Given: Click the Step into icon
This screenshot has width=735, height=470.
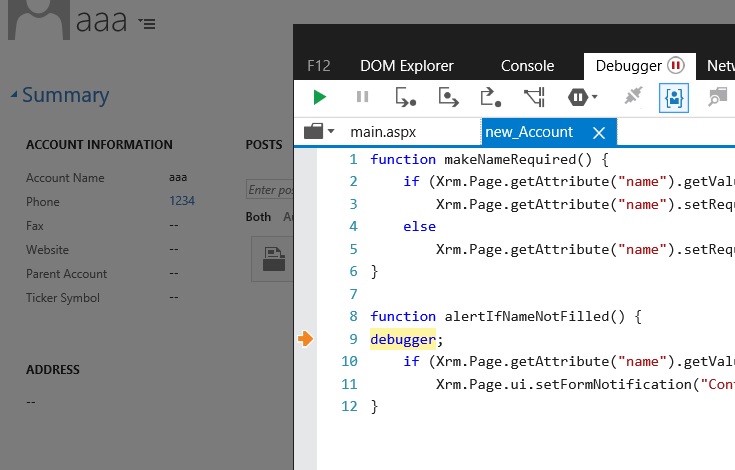Looking at the screenshot, I should (405, 97).
